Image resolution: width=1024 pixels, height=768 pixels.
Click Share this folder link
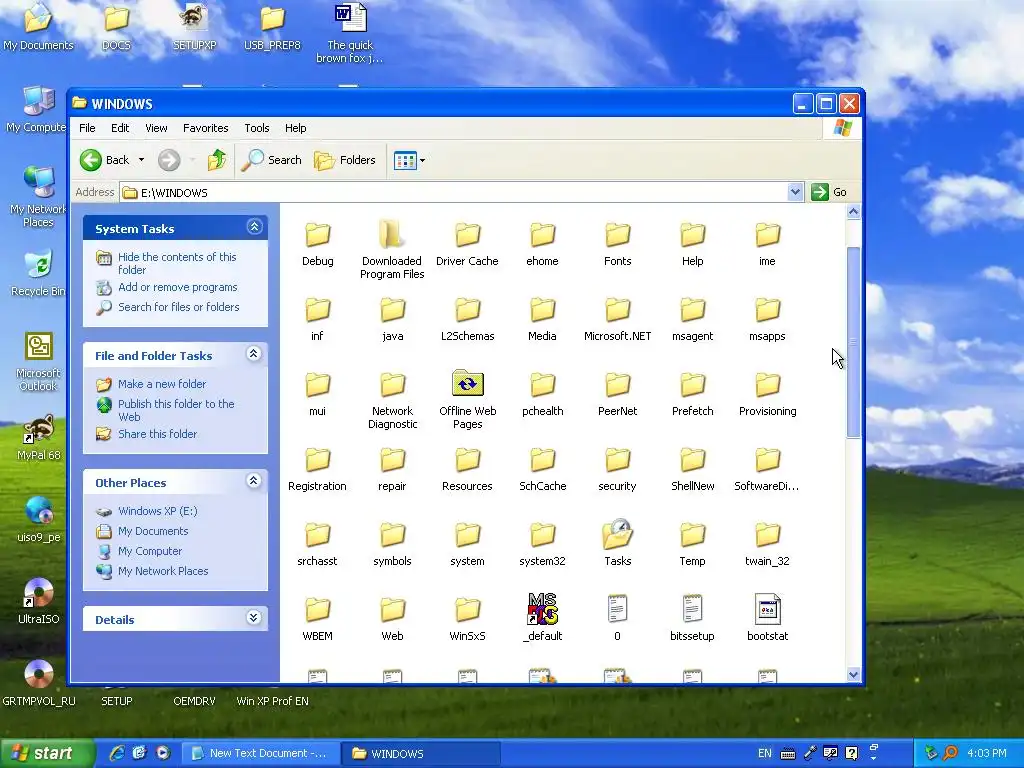[157, 434]
